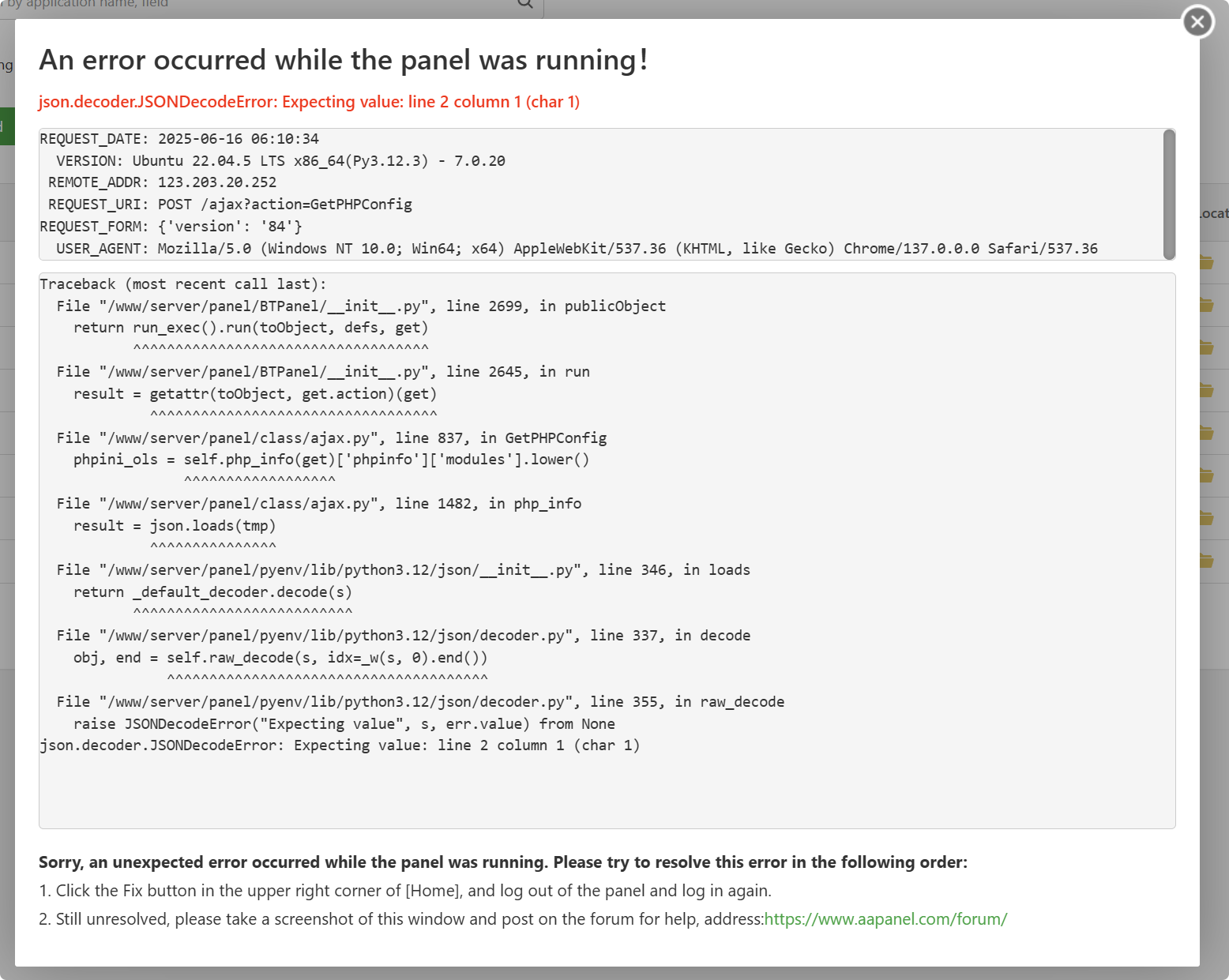Image resolution: width=1229 pixels, height=980 pixels.
Task: Click the error dialog title heading
Action: click(344, 60)
